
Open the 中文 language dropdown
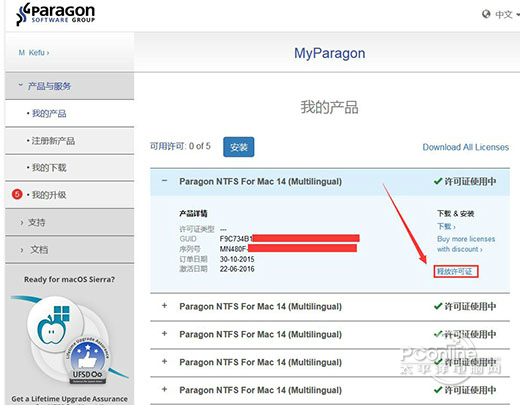[x=507, y=14]
